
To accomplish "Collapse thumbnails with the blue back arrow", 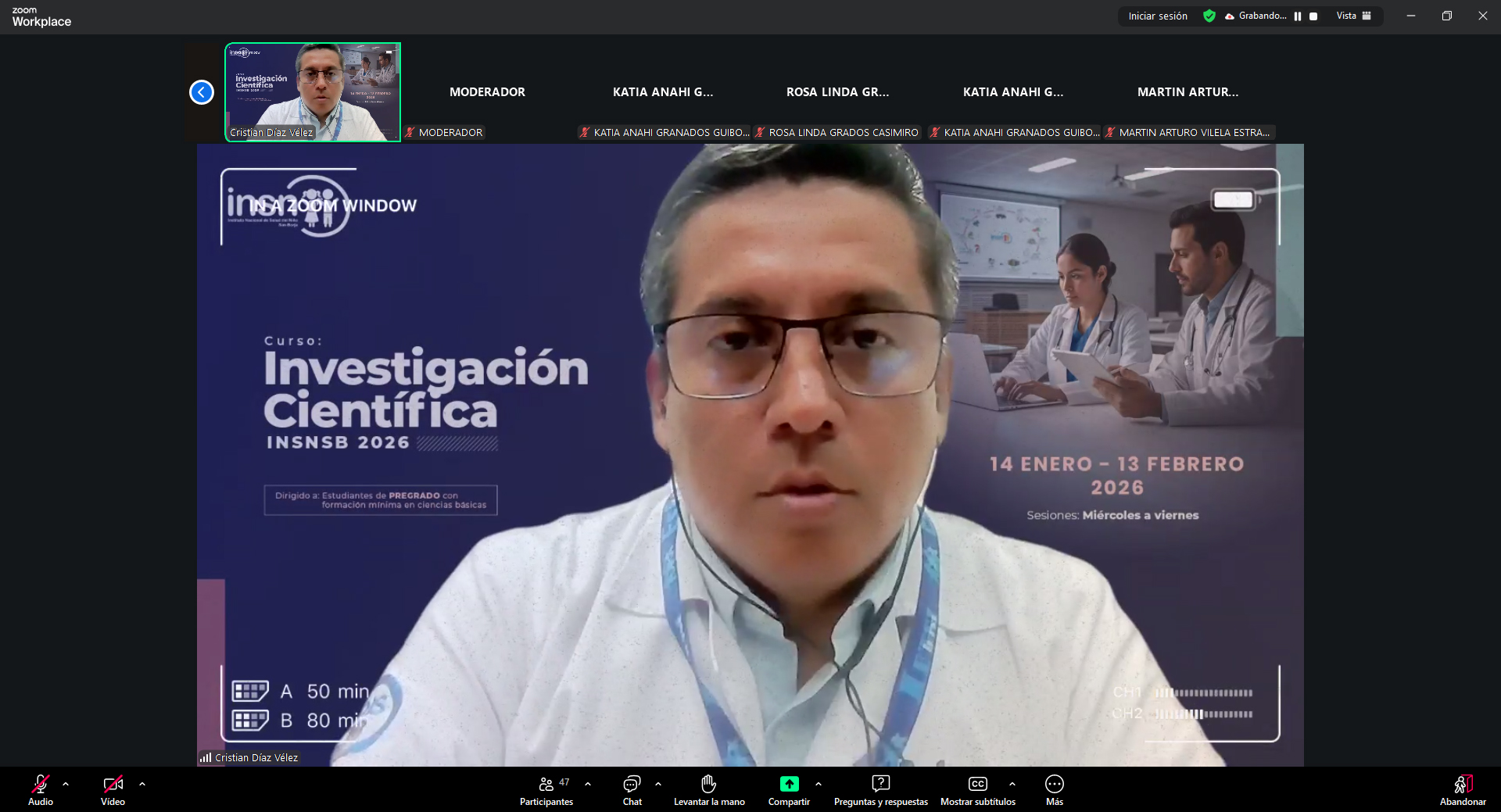I will coord(201,91).
